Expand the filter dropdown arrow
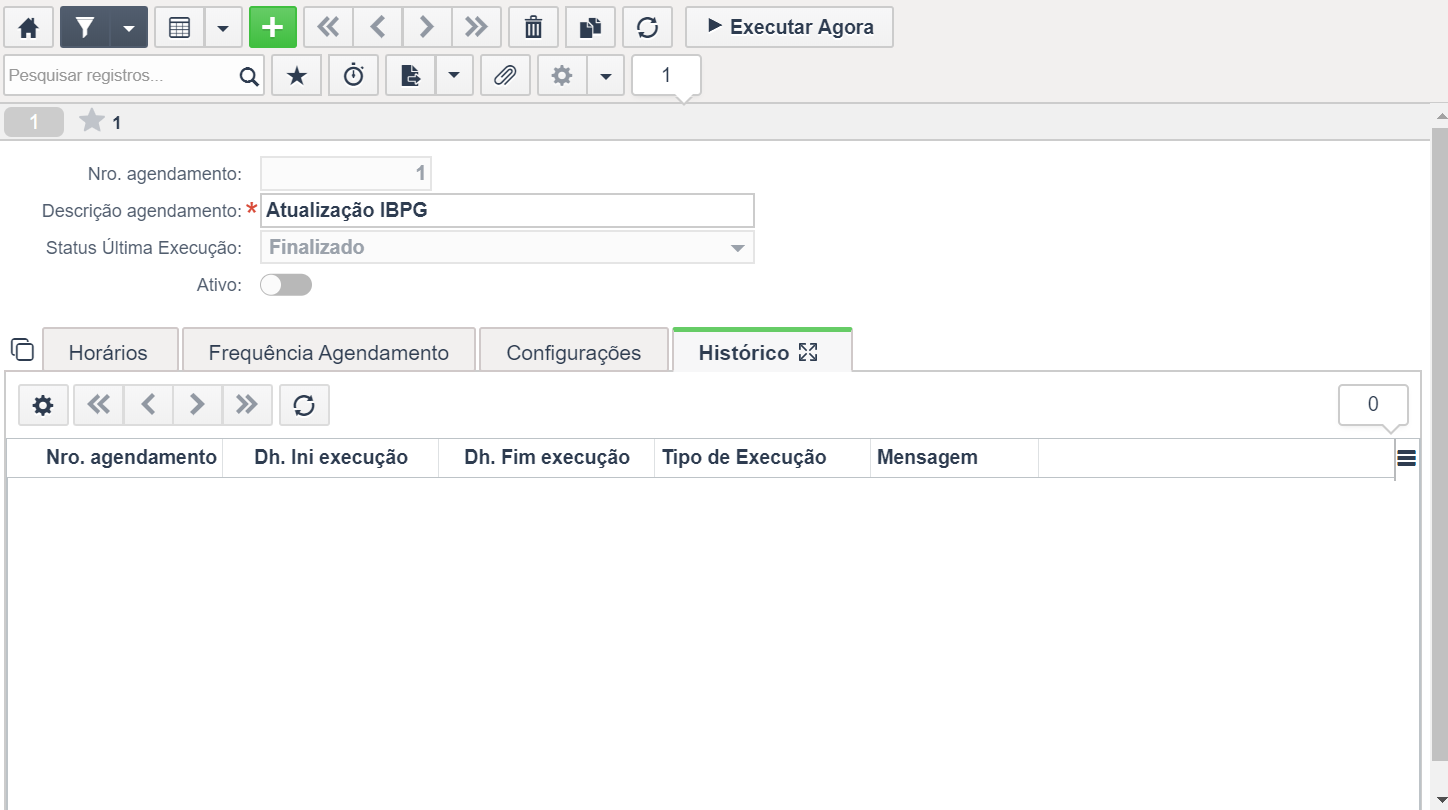 129,27
